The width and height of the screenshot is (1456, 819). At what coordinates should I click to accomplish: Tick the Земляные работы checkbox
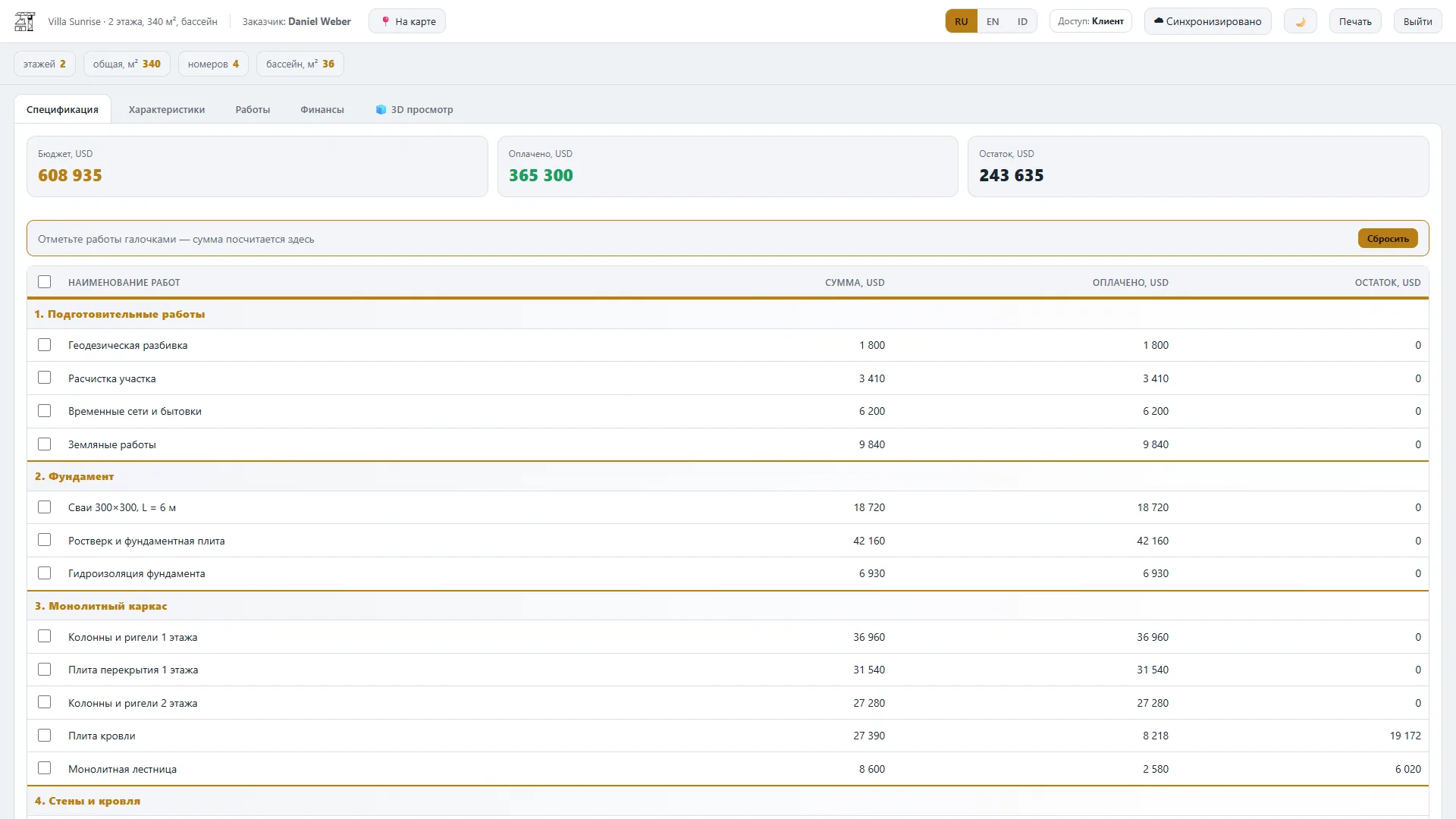click(45, 444)
